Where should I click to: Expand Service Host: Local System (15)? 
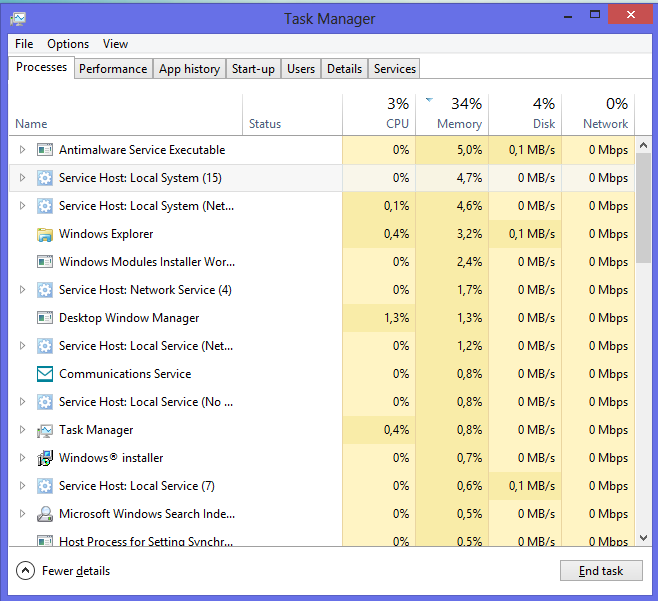[x=22, y=178]
